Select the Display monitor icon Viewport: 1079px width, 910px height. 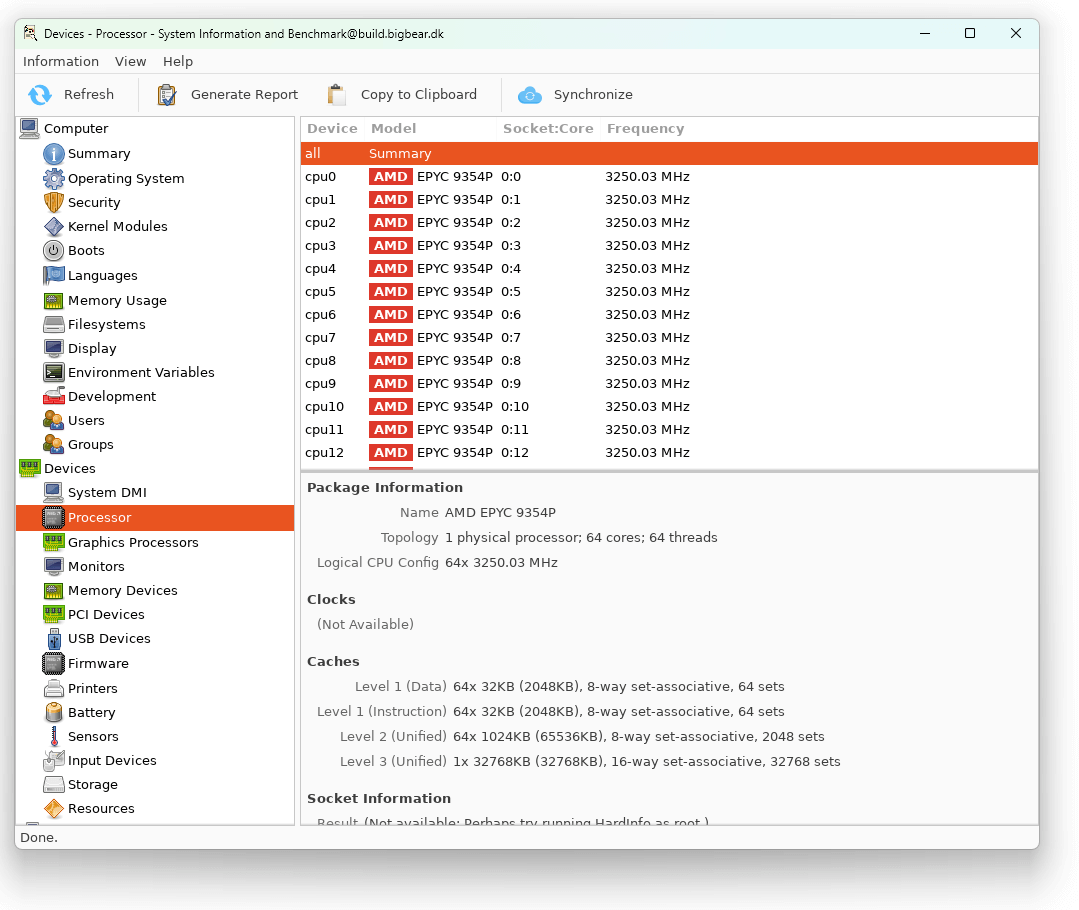pyautogui.click(x=54, y=348)
